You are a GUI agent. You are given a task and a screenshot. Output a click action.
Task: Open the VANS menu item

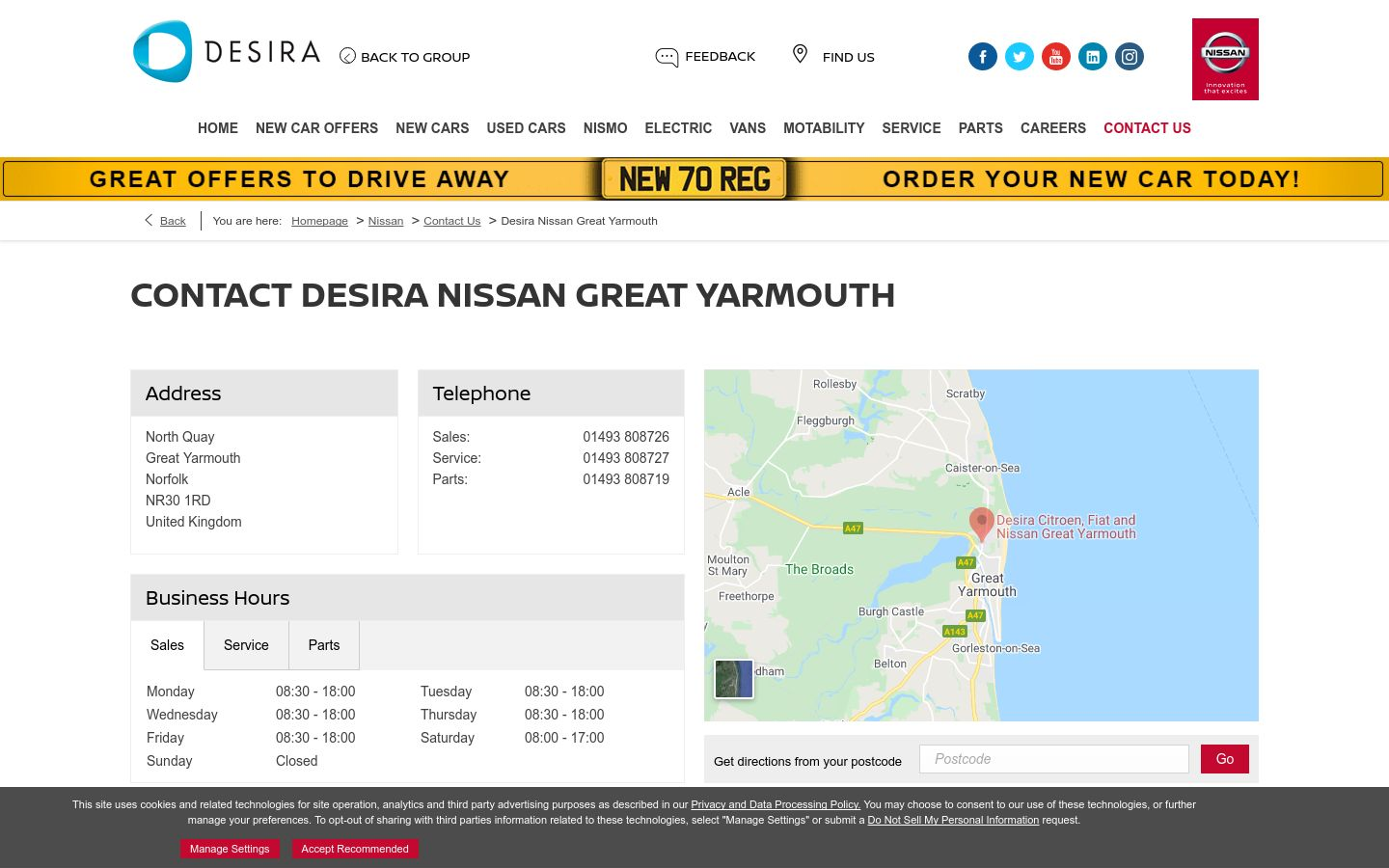pyautogui.click(x=748, y=128)
